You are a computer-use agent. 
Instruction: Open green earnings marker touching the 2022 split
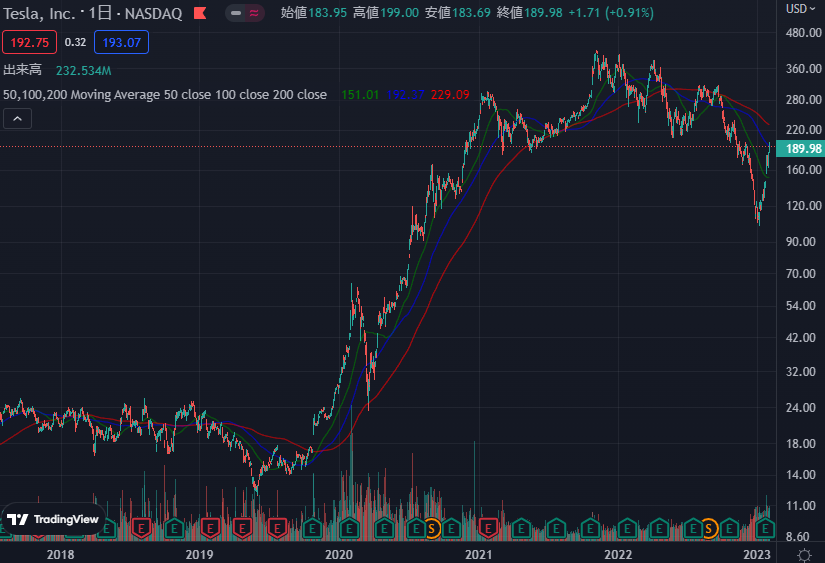(693, 528)
